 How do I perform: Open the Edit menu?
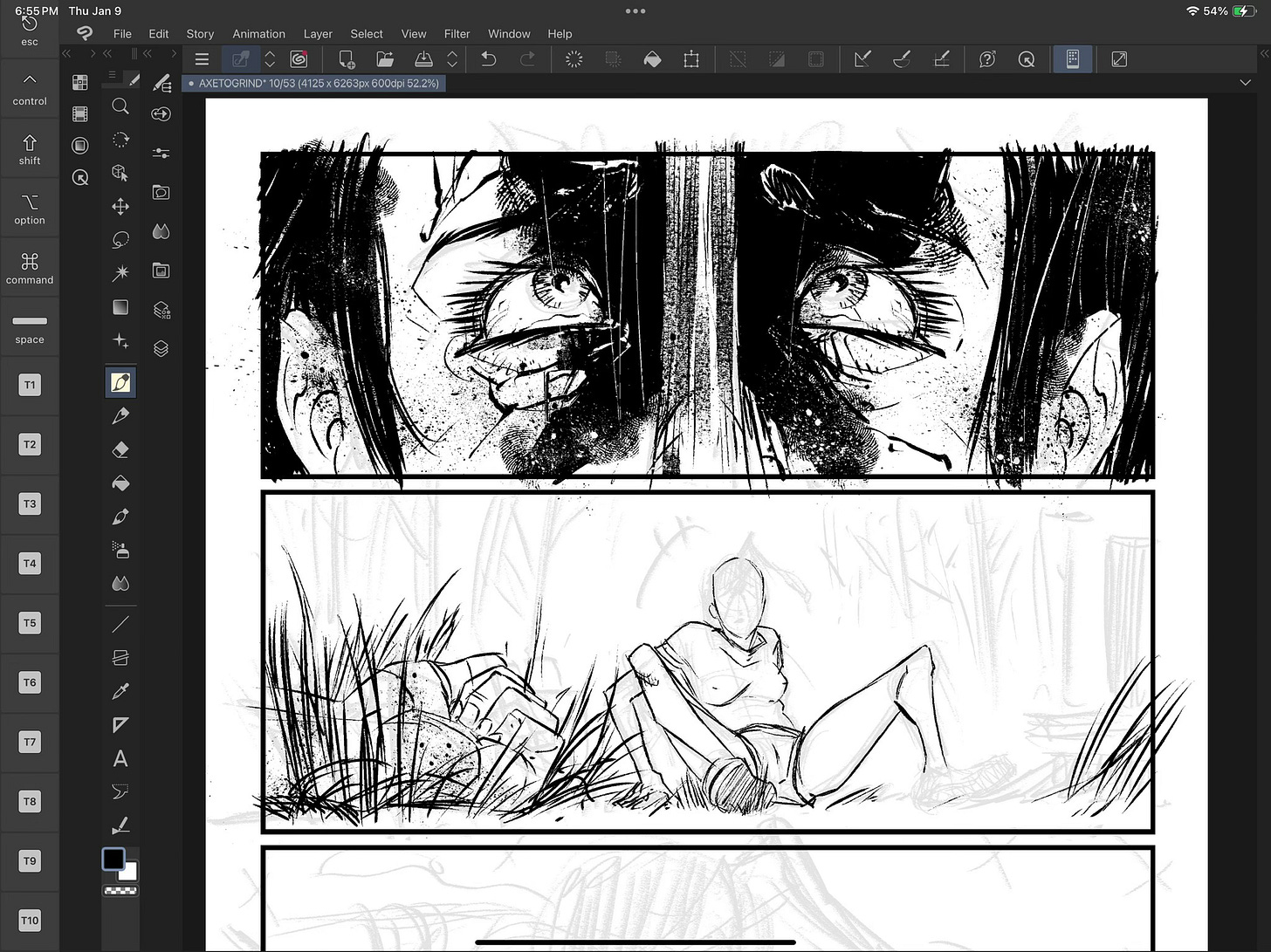[159, 34]
